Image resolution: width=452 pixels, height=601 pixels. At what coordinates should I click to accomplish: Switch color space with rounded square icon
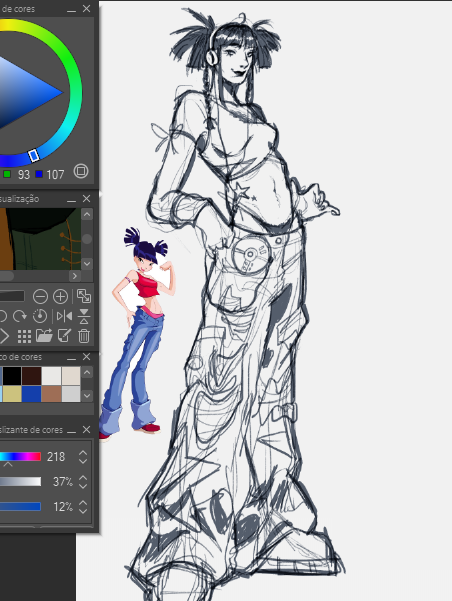81,171
